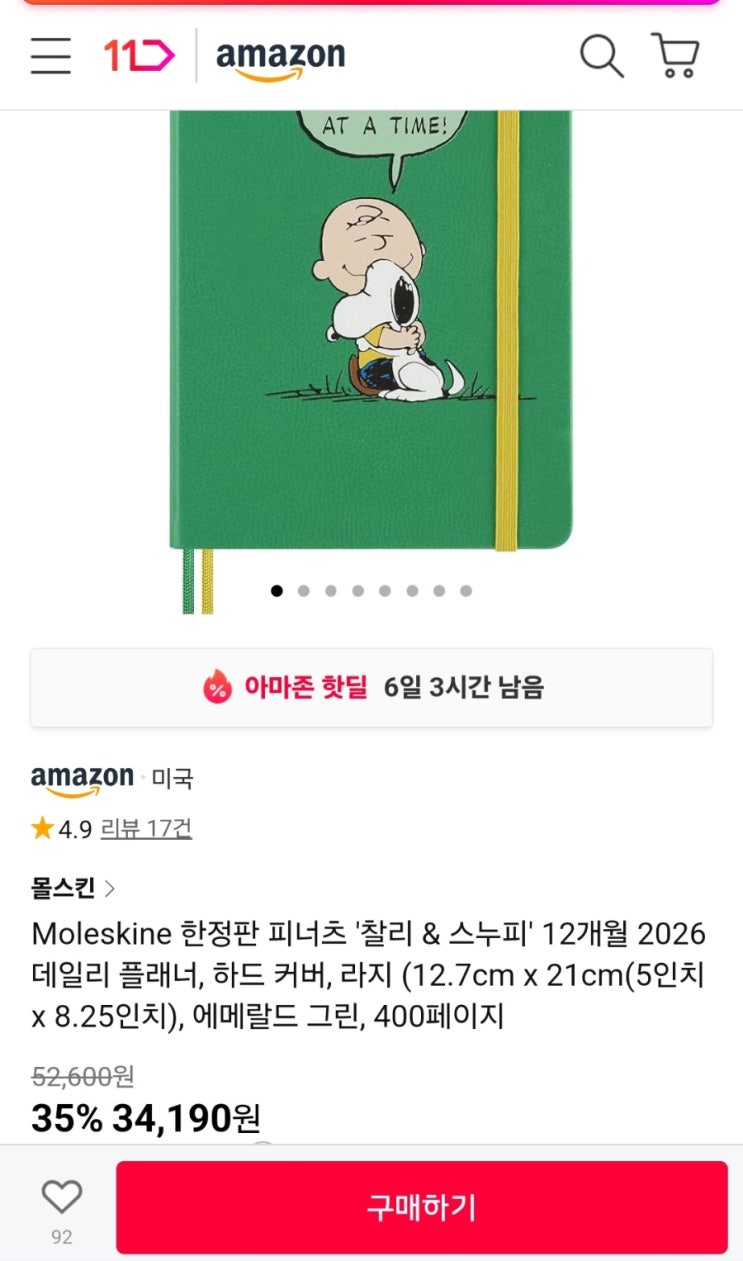Image resolution: width=743 pixels, height=1261 pixels.
Task: Select the first image carousel dot
Action: click(x=277, y=591)
